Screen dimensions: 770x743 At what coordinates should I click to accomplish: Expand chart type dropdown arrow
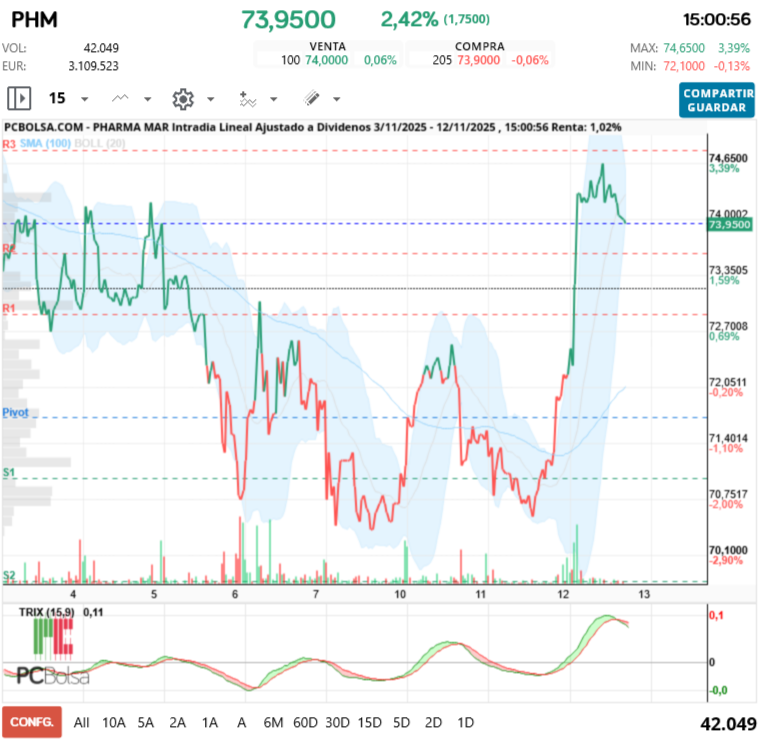pos(147,100)
